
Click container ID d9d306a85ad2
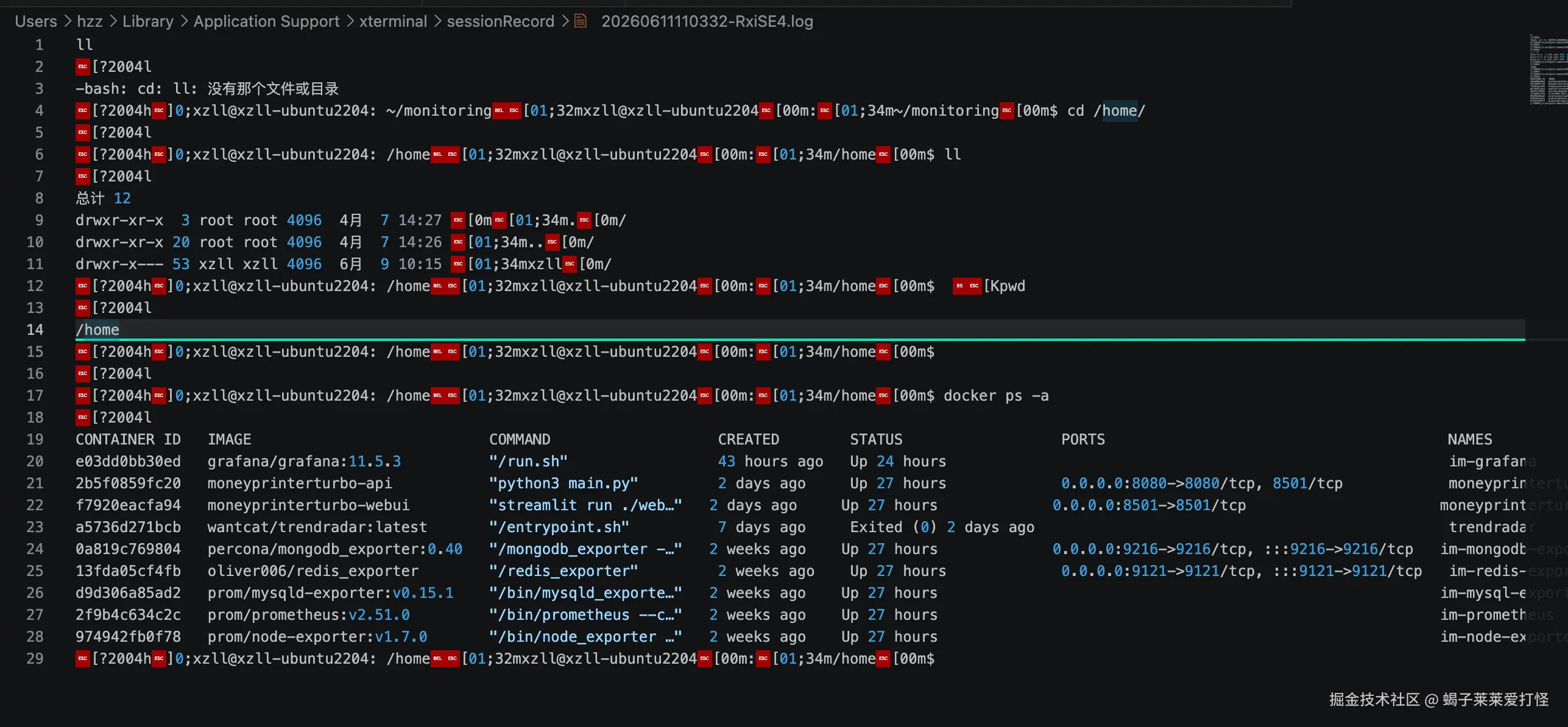(129, 593)
